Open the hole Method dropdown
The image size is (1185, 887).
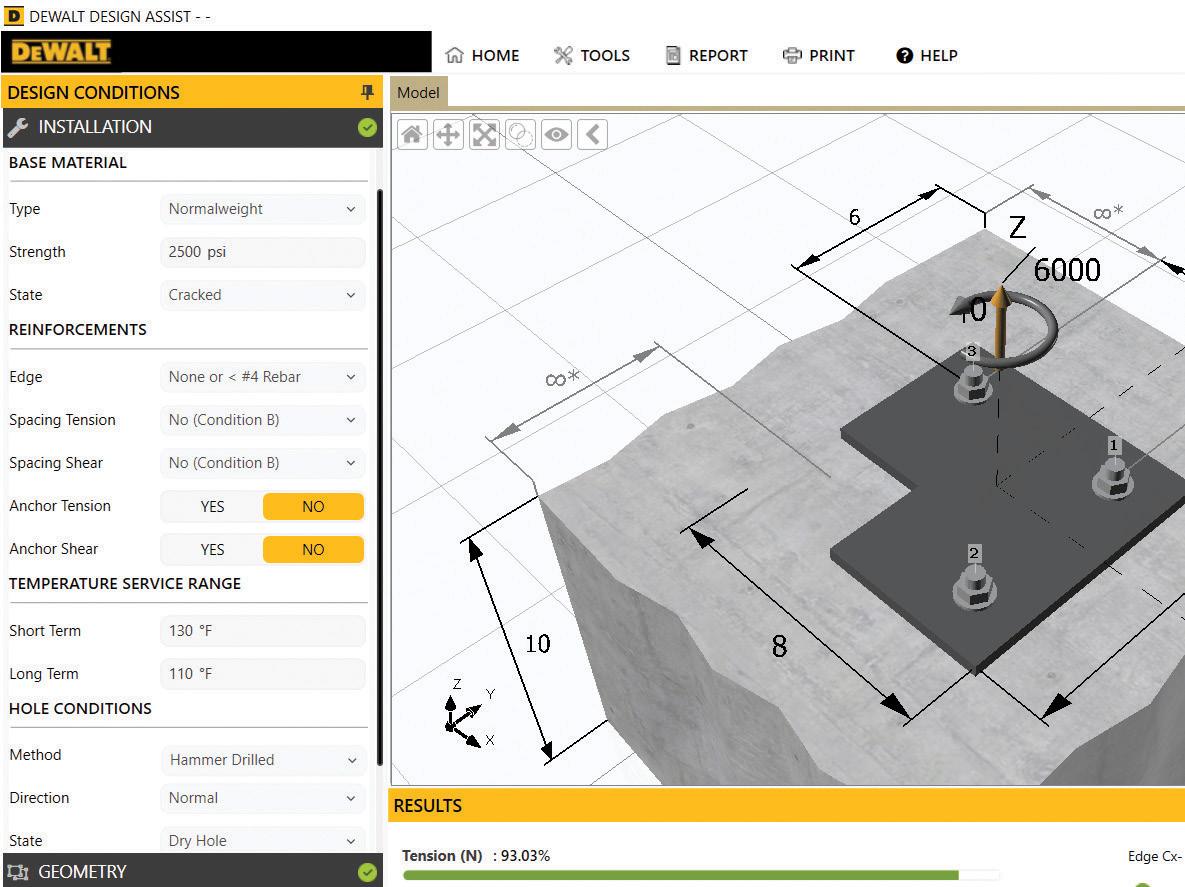(262, 760)
